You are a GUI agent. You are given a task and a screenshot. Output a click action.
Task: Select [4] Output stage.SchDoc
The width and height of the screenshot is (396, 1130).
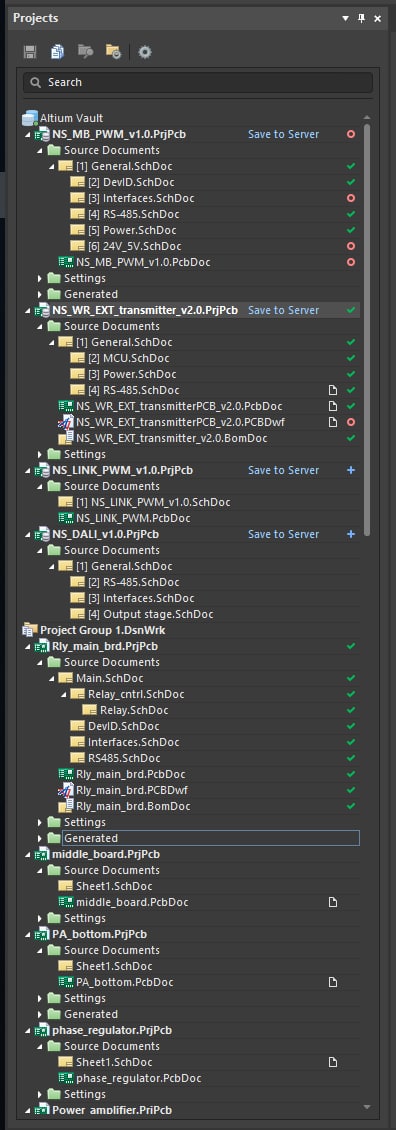tap(151, 614)
